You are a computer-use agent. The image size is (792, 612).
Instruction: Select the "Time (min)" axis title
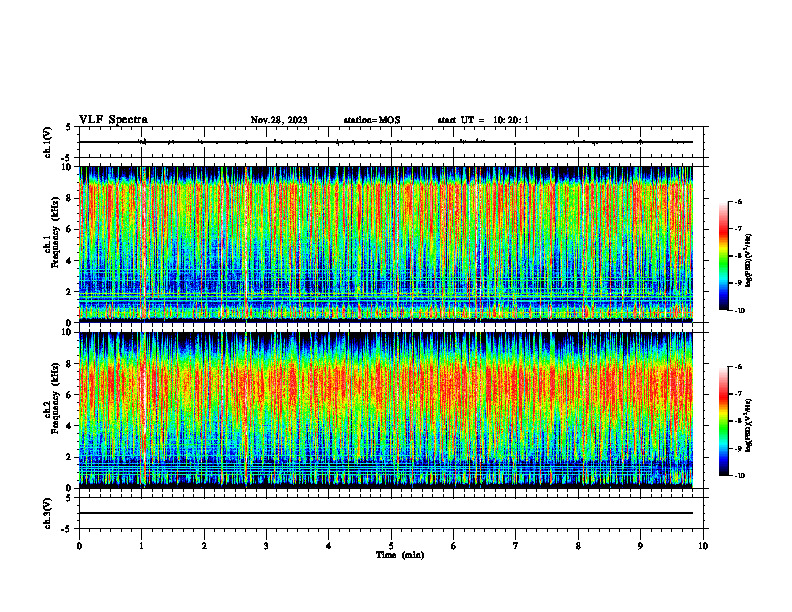(400, 555)
